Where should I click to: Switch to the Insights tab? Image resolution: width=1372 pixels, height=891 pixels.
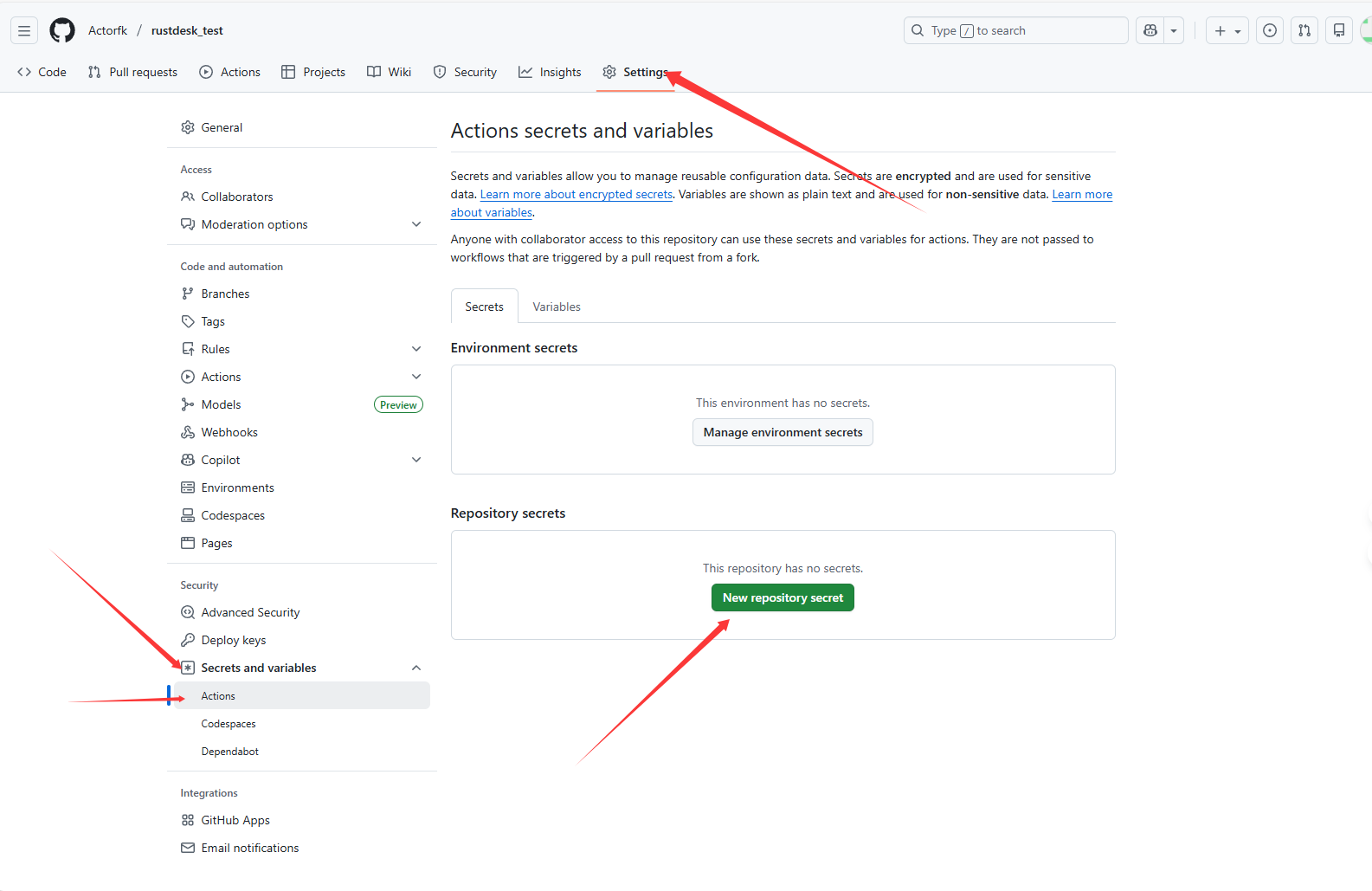[550, 72]
